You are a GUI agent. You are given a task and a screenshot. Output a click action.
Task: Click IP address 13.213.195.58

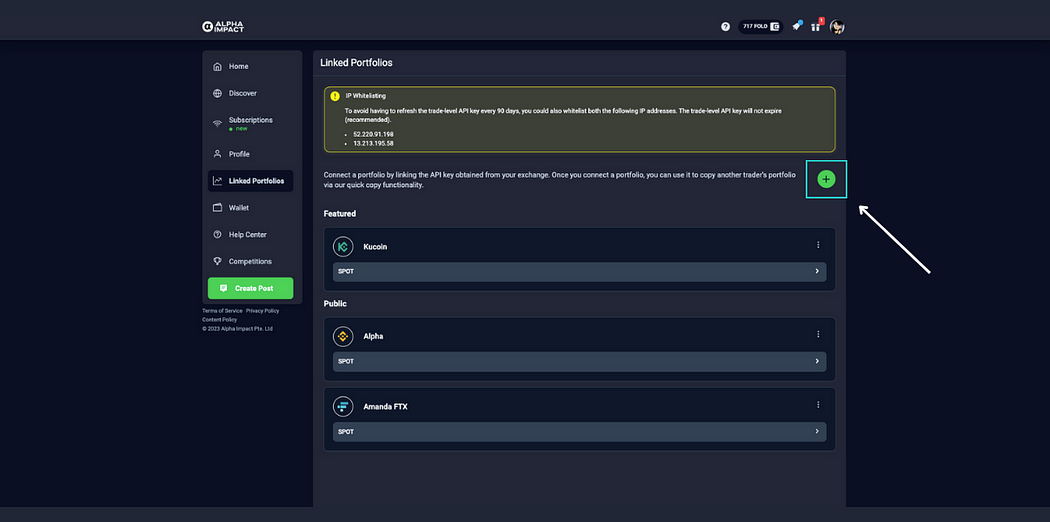(x=374, y=143)
